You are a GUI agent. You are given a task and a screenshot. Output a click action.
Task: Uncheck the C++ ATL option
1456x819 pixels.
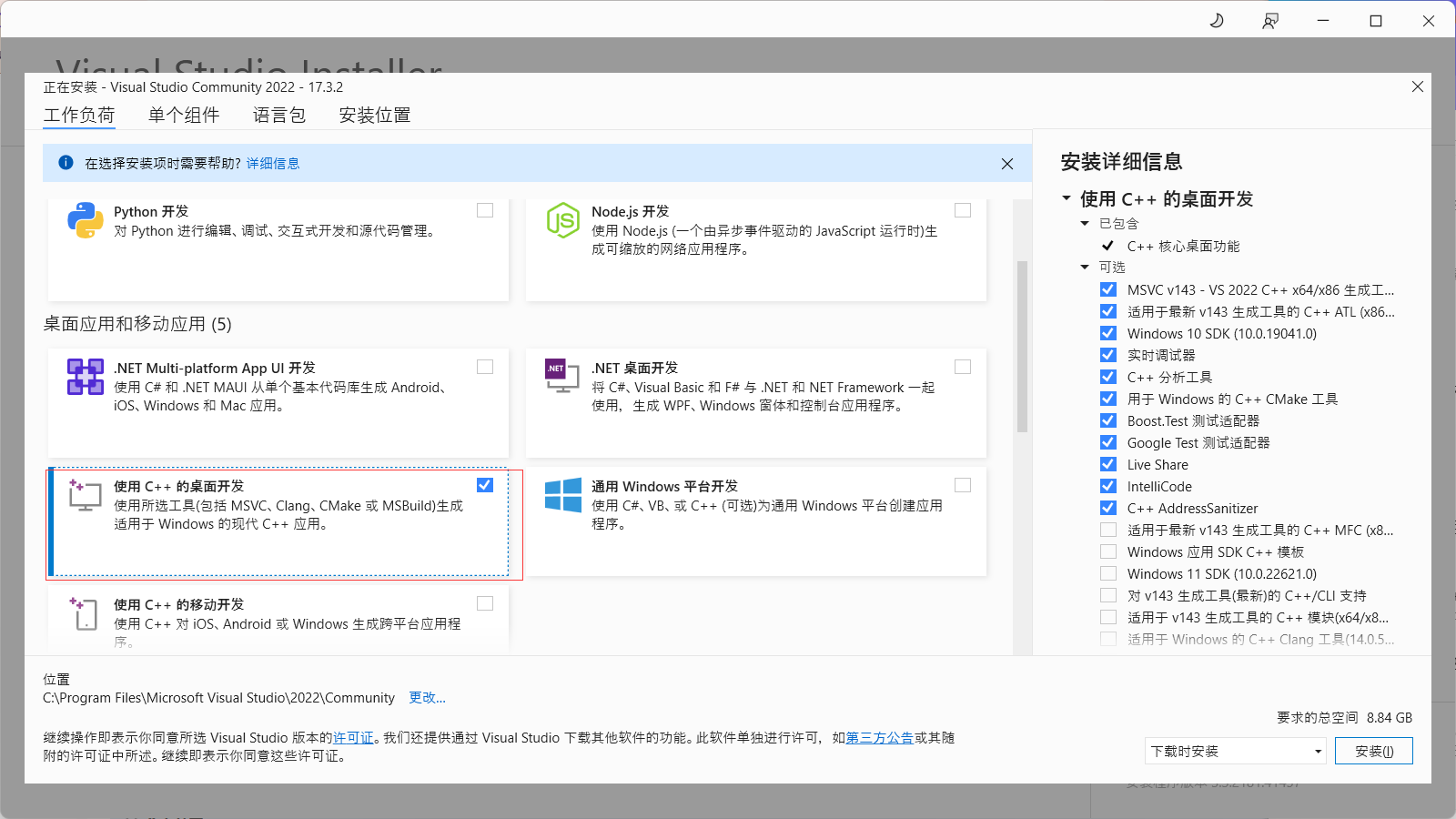(x=1108, y=311)
